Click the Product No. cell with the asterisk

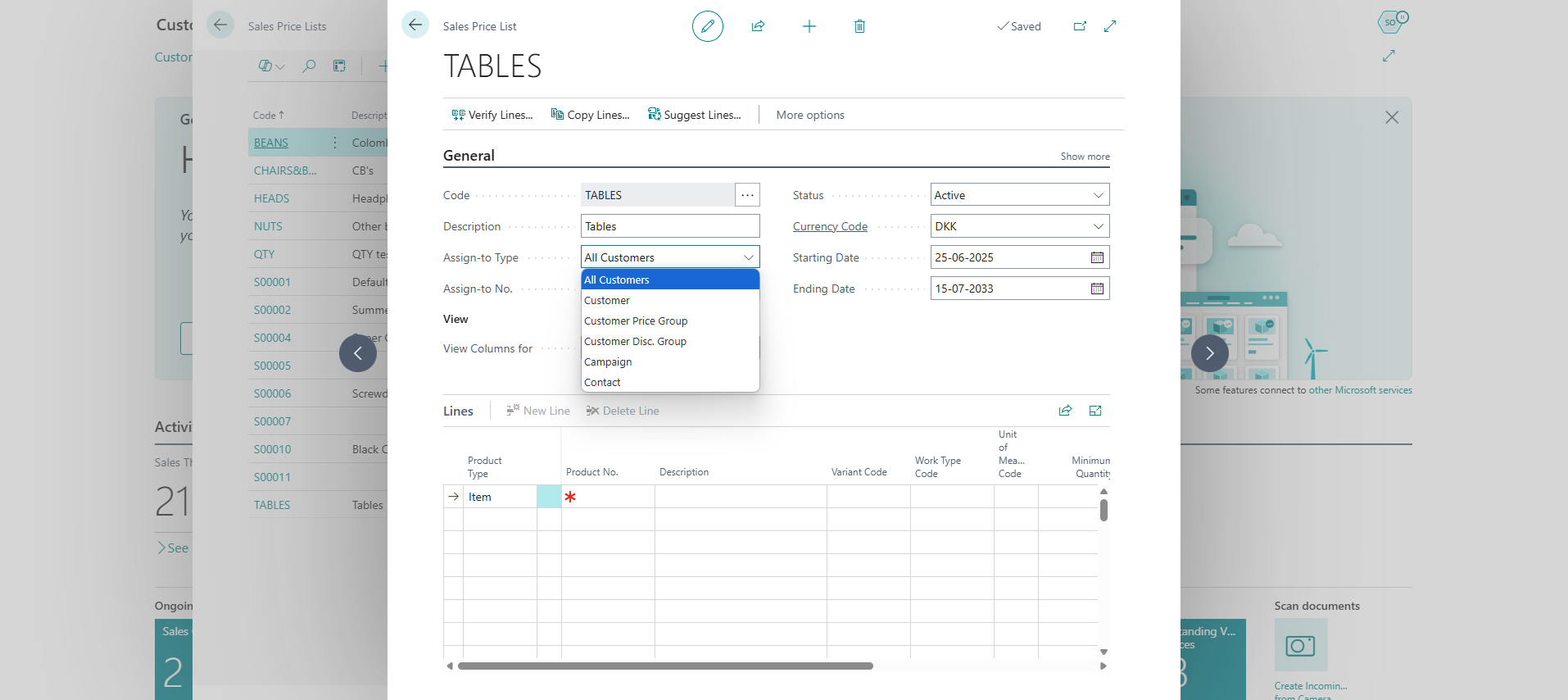[608, 497]
